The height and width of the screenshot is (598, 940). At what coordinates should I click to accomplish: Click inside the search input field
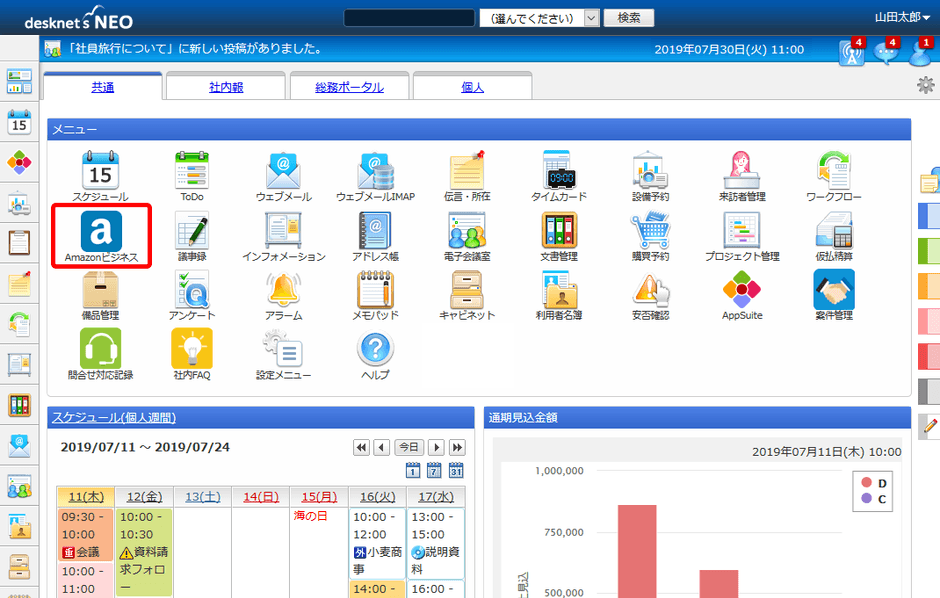pyautogui.click(x=409, y=17)
